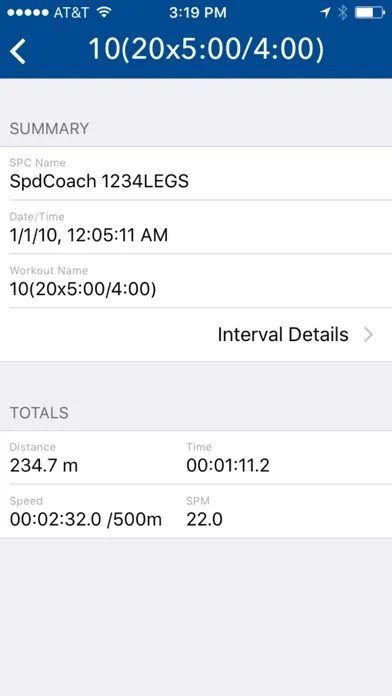Image resolution: width=392 pixels, height=696 pixels.
Task: Tap the 3:19 PM status bar clock
Action: click(x=198, y=13)
